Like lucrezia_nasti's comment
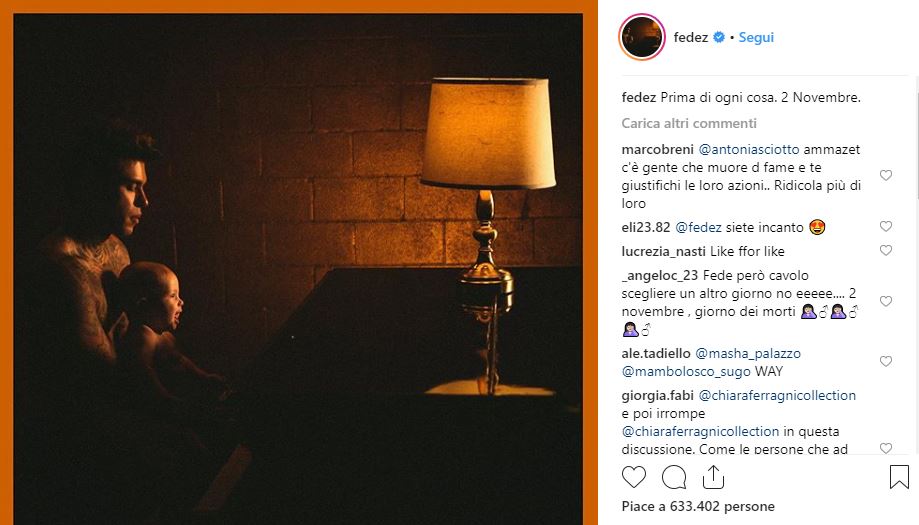Screen dimensions: 919x525 (x=885, y=251)
